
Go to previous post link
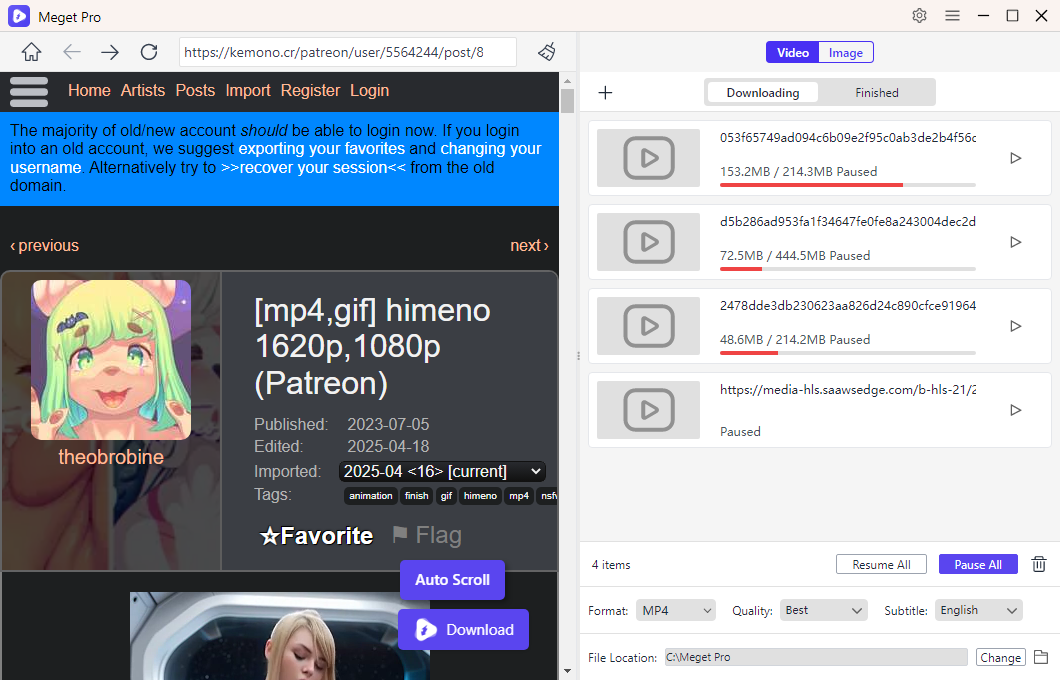[x=44, y=245]
